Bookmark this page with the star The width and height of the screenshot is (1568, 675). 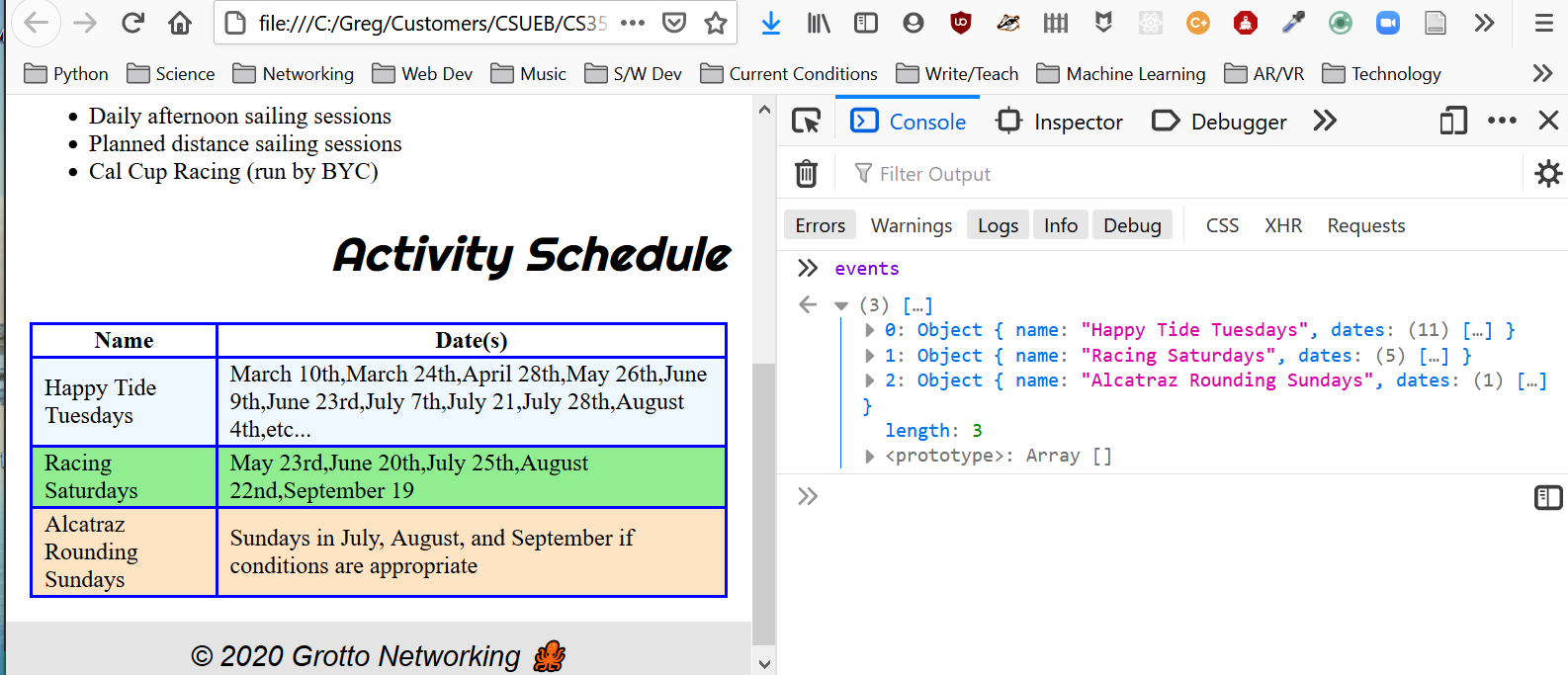click(716, 23)
